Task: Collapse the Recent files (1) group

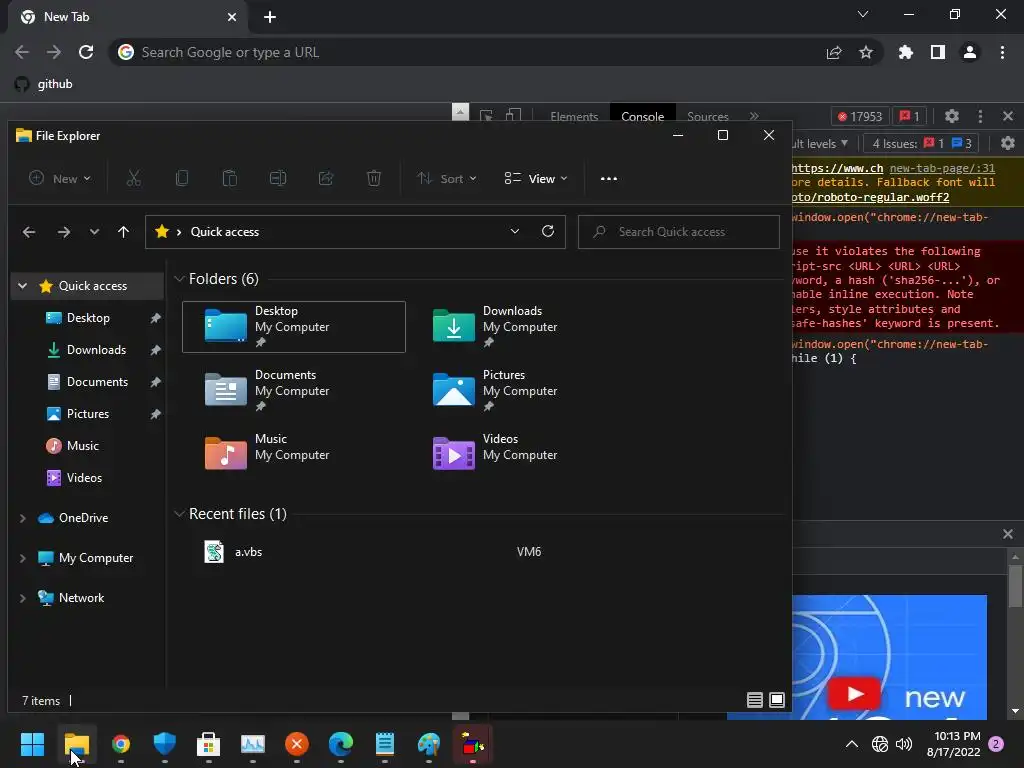Action: click(179, 514)
